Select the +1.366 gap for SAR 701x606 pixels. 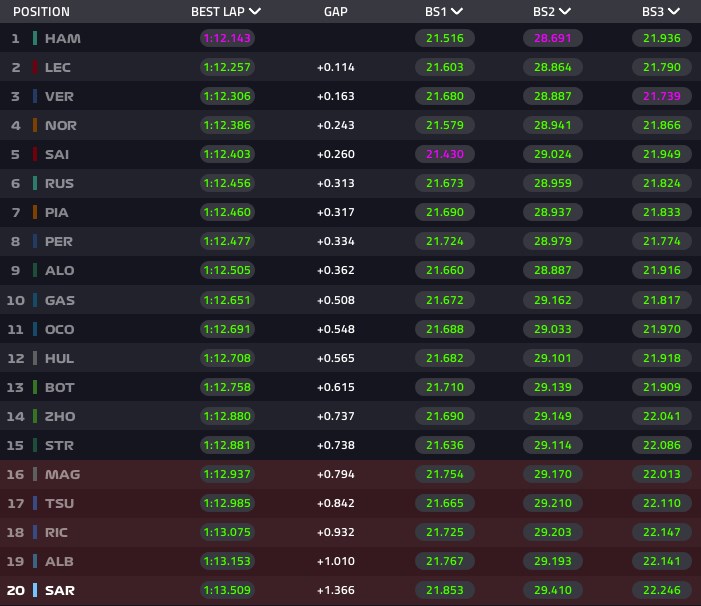(336, 590)
